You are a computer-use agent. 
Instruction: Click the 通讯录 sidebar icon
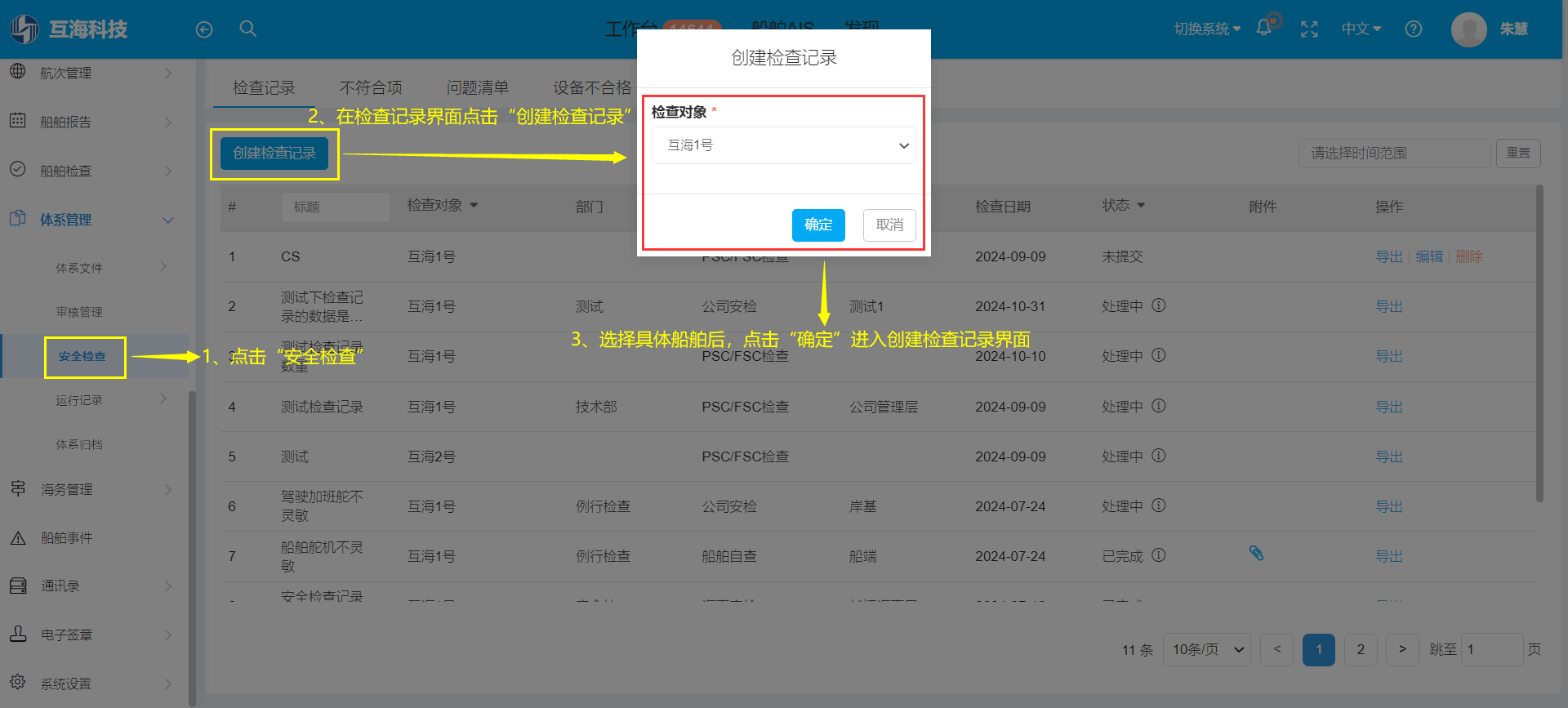coord(18,586)
